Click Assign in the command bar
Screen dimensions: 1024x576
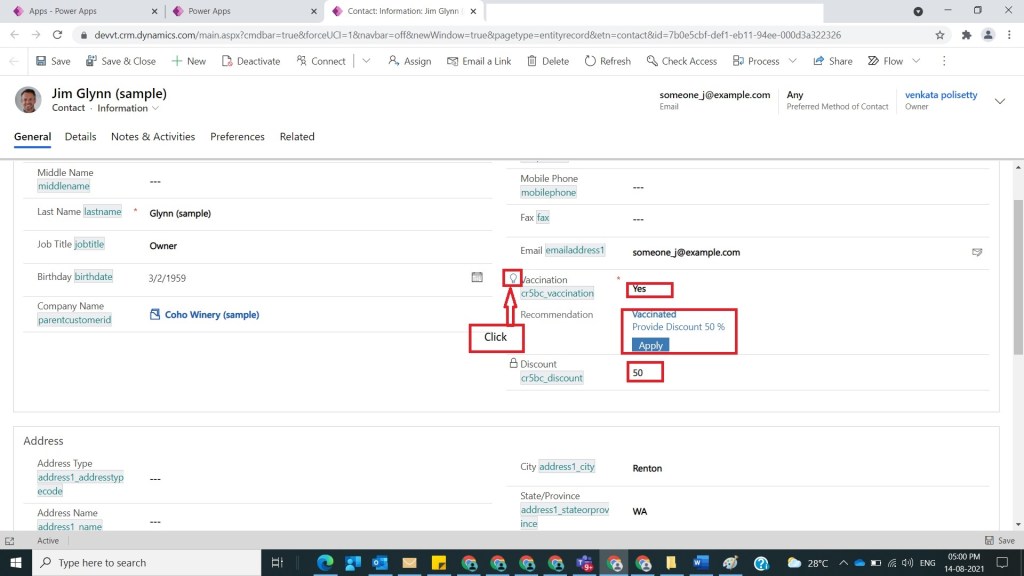[410, 61]
